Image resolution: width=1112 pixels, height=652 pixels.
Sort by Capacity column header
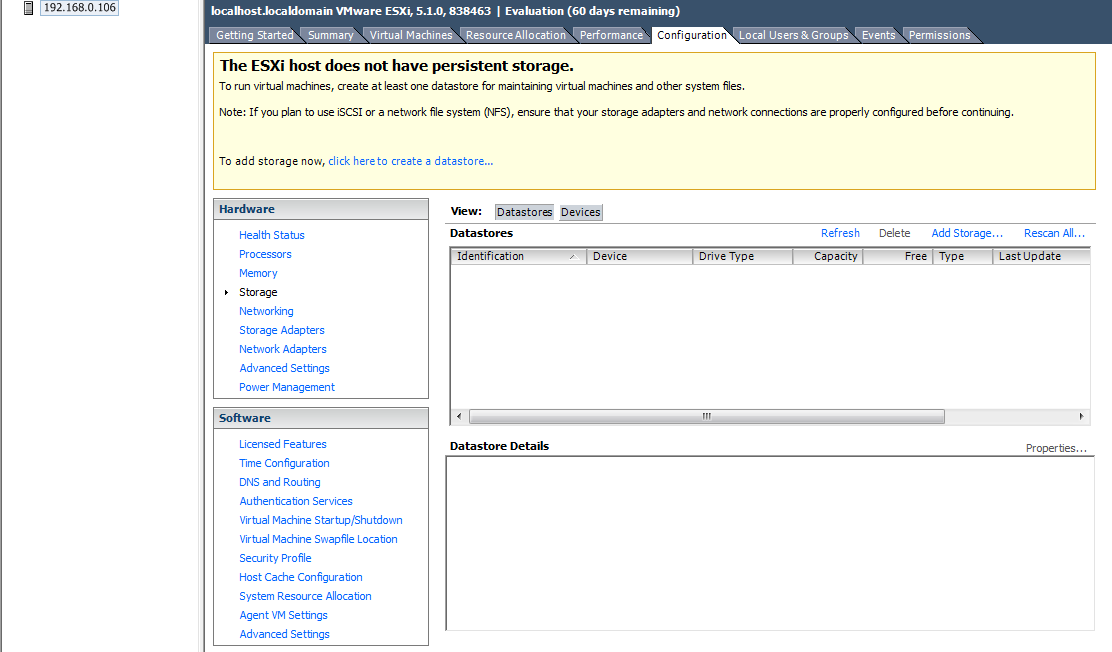(828, 256)
